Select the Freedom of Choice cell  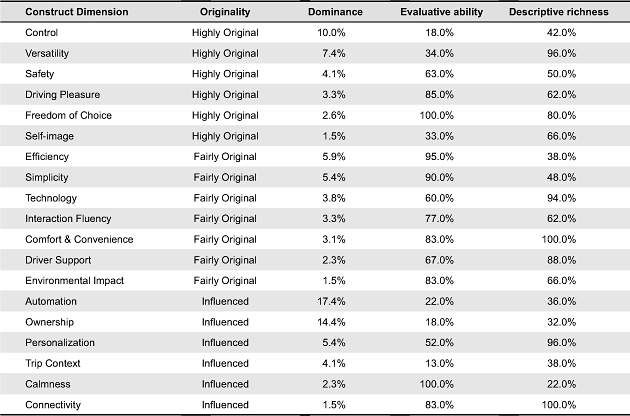(68, 115)
